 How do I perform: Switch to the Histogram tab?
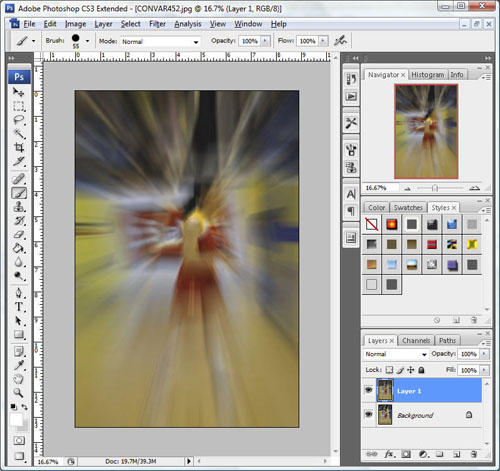[x=428, y=75]
